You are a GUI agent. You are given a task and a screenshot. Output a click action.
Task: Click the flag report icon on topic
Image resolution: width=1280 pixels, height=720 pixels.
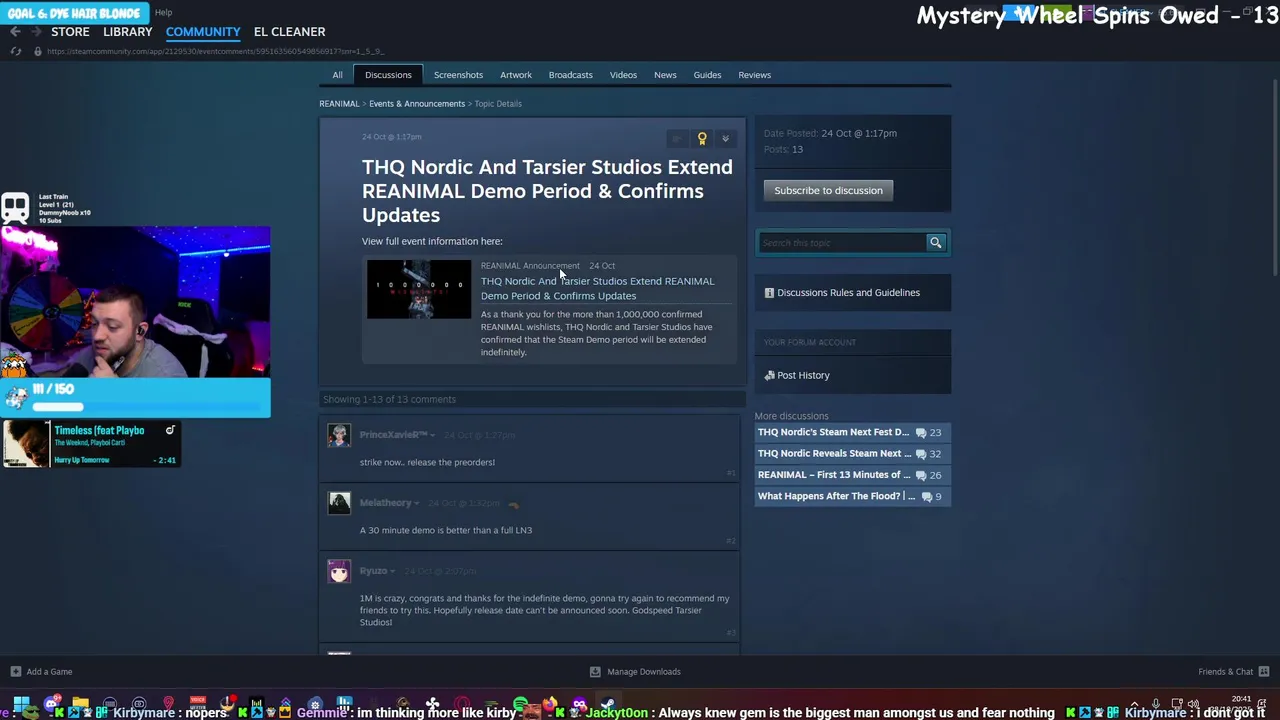(677, 139)
